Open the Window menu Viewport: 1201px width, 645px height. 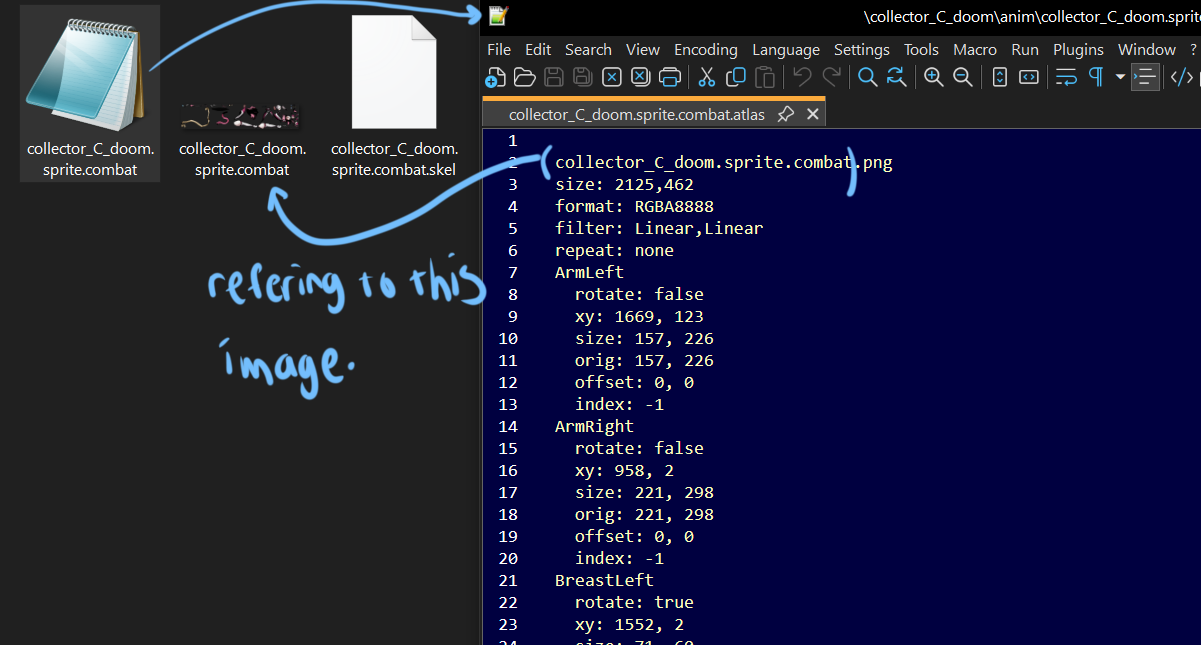(x=1147, y=49)
